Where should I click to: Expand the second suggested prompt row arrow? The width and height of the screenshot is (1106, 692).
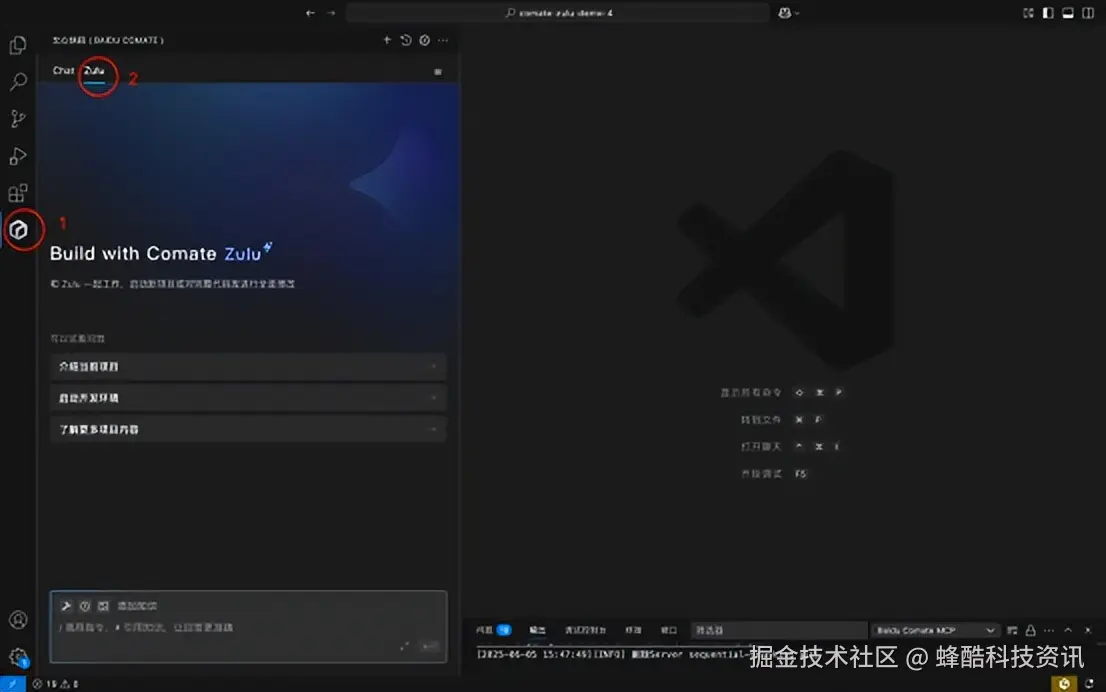click(434, 398)
